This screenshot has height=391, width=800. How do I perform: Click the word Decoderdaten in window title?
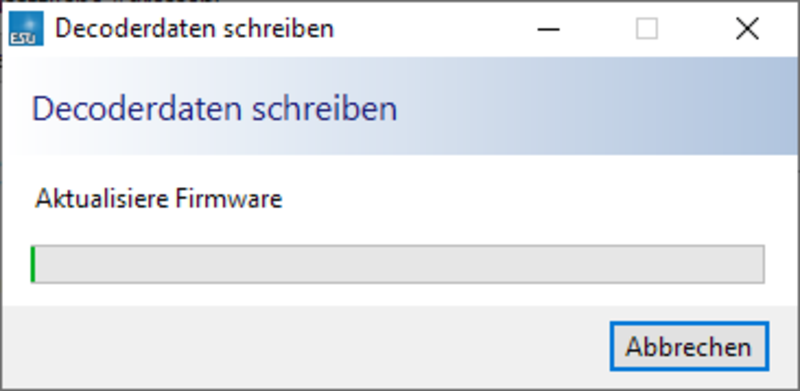(x=136, y=29)
